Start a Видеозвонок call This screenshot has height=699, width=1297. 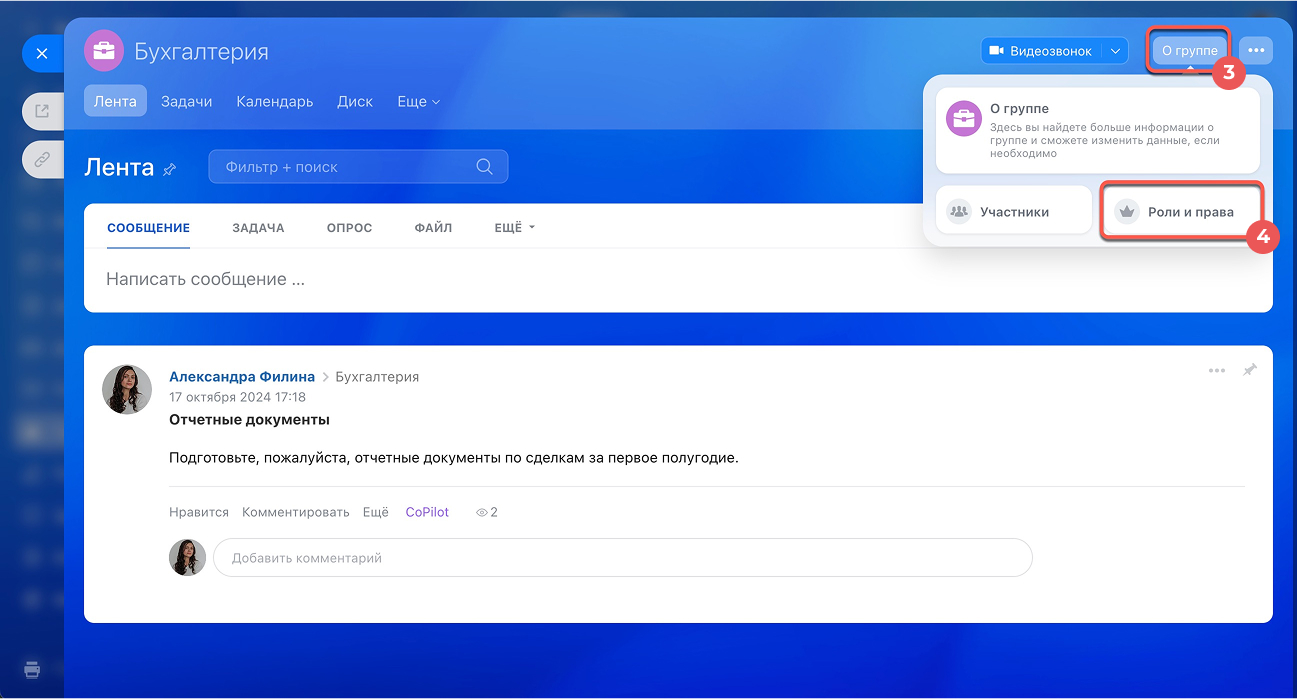(1041, 51)
